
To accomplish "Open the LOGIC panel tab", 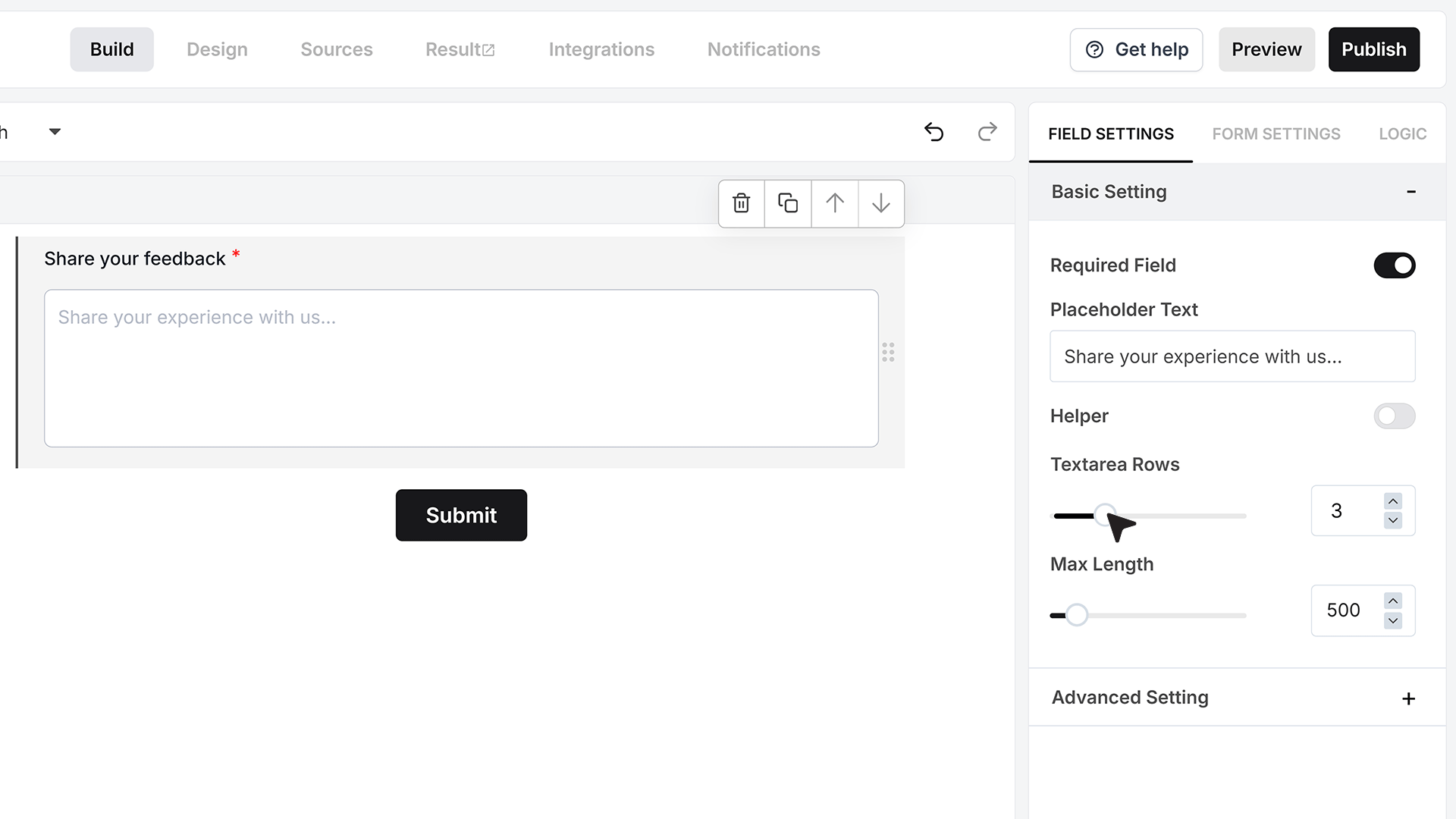I will 1402,134.
